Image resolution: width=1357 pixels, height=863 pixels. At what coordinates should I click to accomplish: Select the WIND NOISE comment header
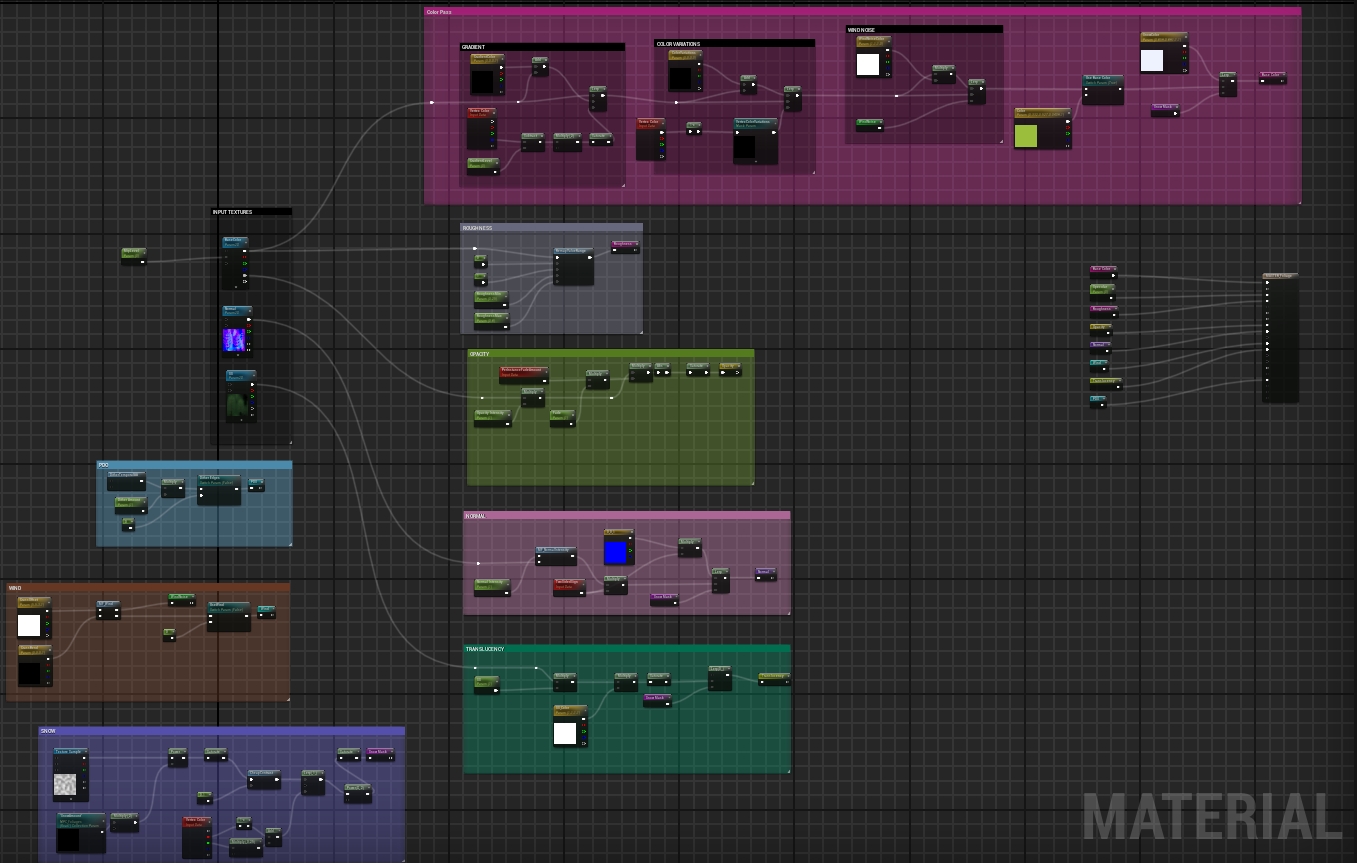click(x=924, y=30)
